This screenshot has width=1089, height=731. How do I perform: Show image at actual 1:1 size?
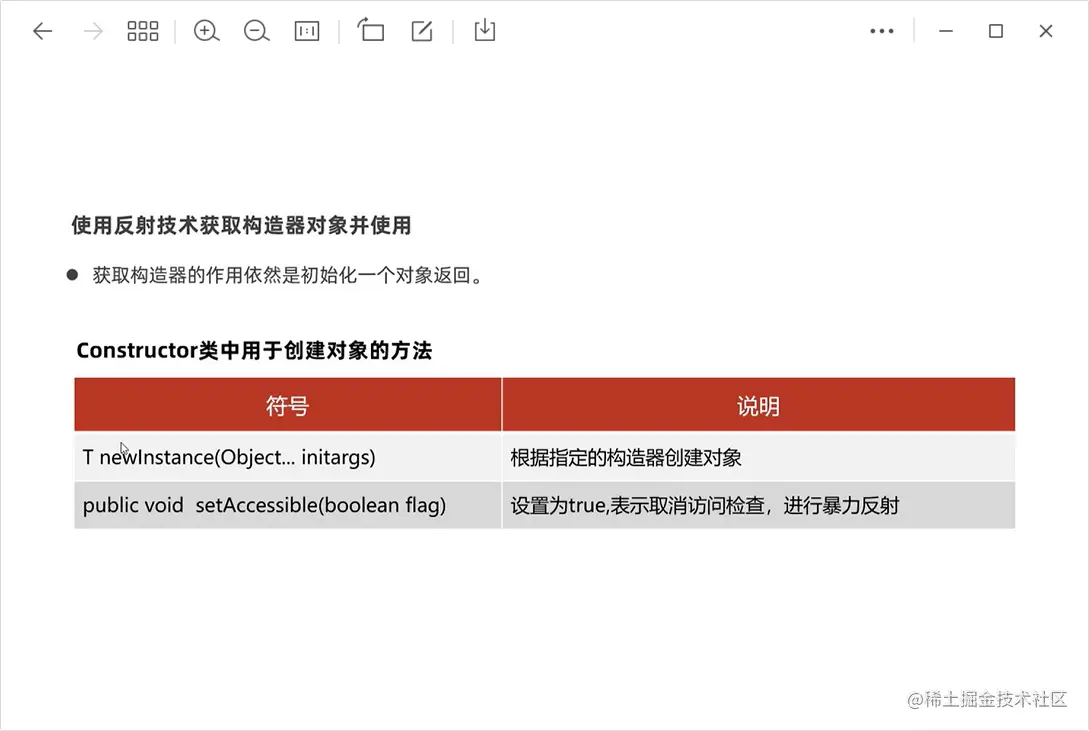[307, 31]
